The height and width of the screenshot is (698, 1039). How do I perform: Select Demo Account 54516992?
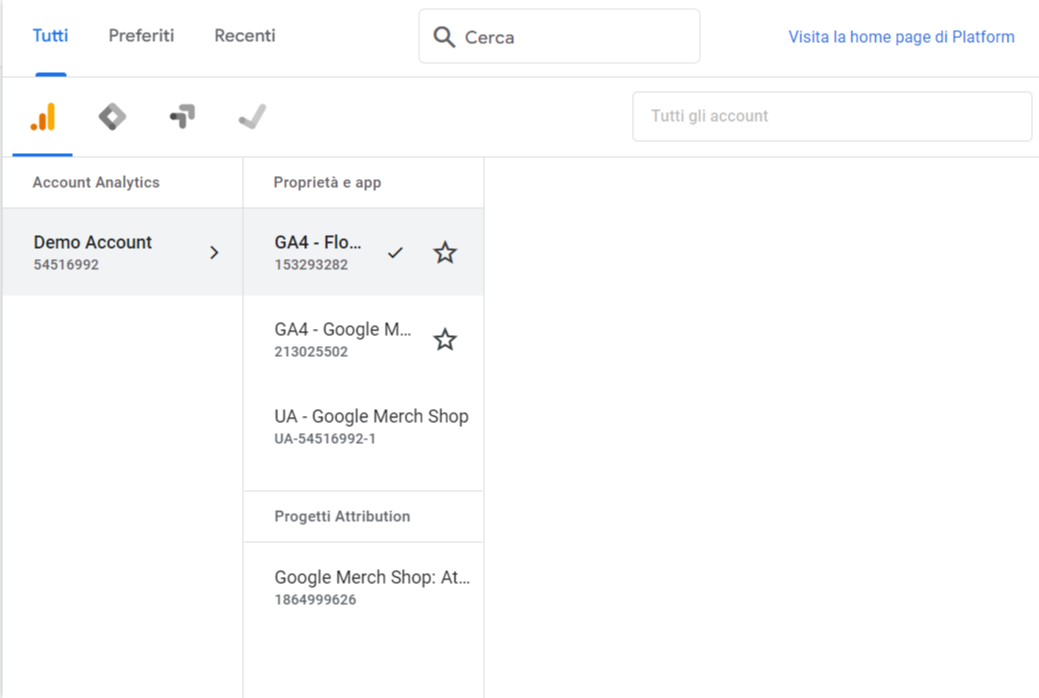coord(123,252)
